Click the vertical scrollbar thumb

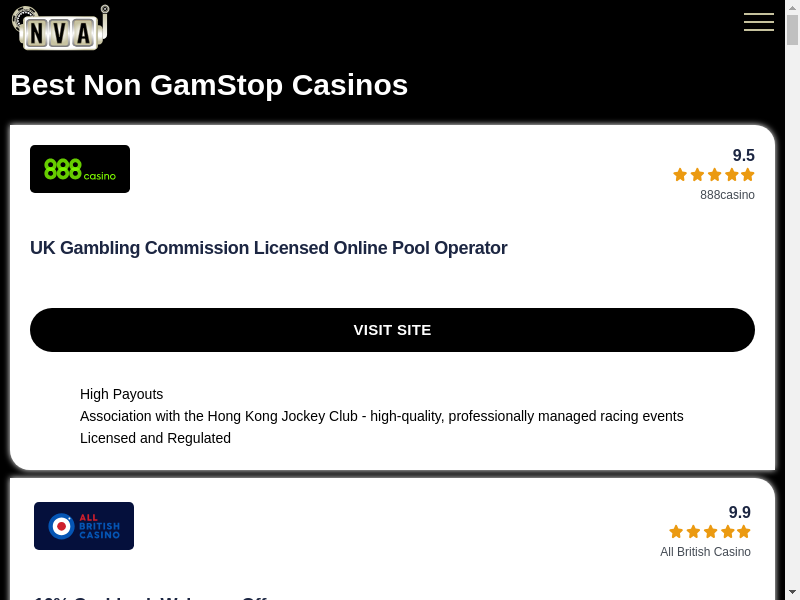coord(792,30)
